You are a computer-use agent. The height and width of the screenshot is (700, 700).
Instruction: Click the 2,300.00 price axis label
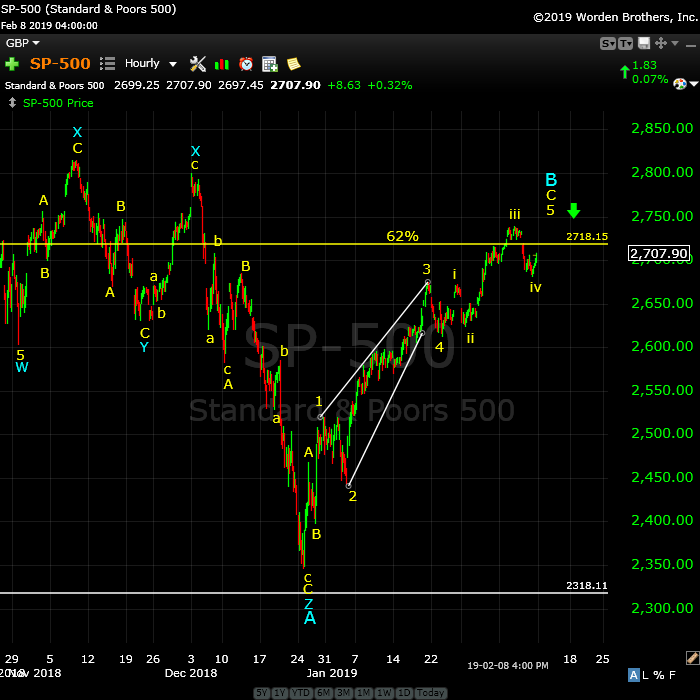point(662,608)
